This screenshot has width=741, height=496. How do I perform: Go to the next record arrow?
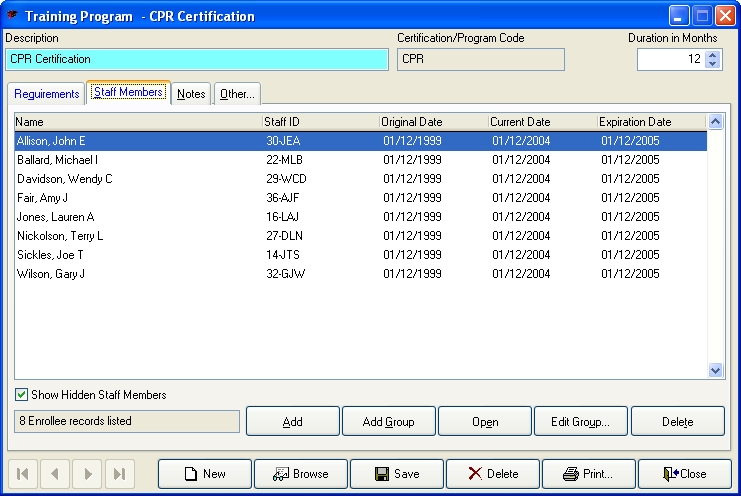pyautogui.click(x=88, y=474)
